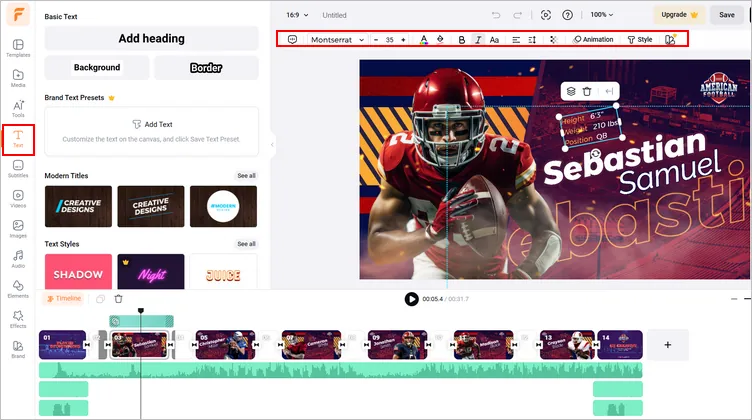752x420 pixels.
Task: Delete the selected scene in timeline
Action: (118, 299)
